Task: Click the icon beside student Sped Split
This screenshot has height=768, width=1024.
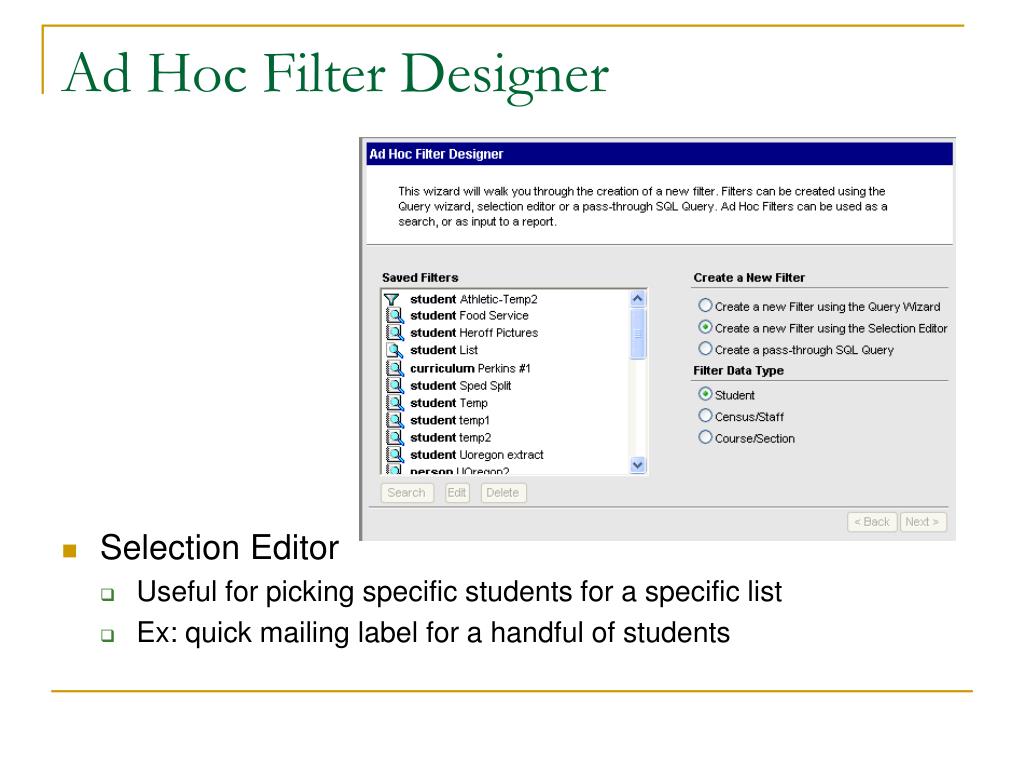Action: (x=394, y=385)
